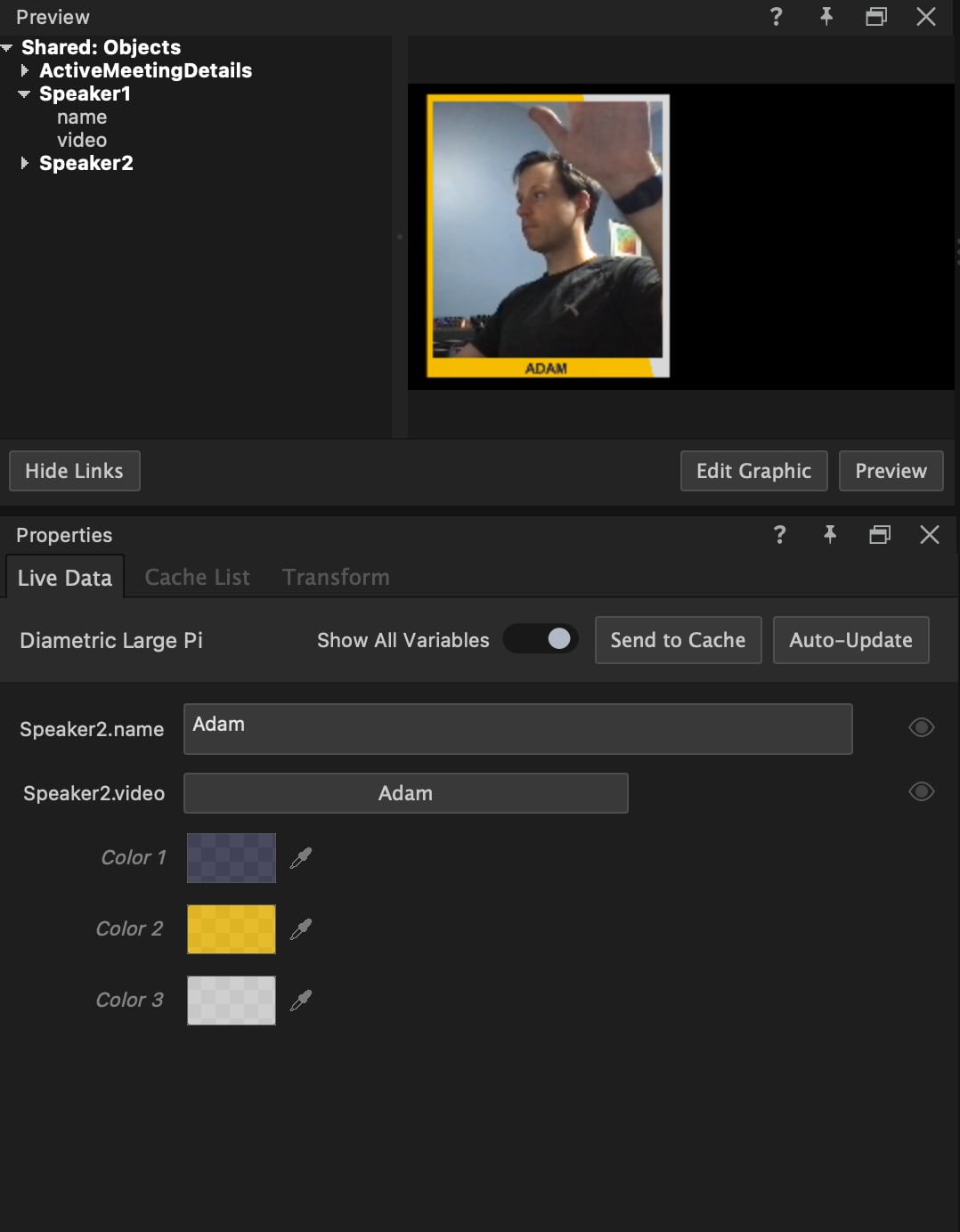Open the Color 2 yellow swatch

pyautogui.click(x=232, y=929)
